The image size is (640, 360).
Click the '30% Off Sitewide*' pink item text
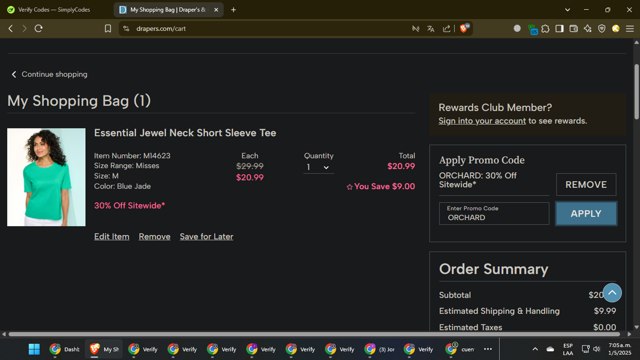(x=129, y=206)
